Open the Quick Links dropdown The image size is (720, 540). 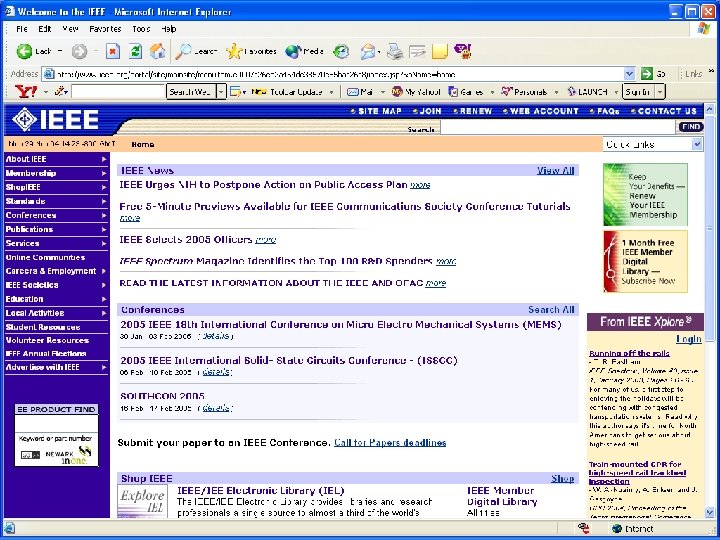(x=697, y=144)
